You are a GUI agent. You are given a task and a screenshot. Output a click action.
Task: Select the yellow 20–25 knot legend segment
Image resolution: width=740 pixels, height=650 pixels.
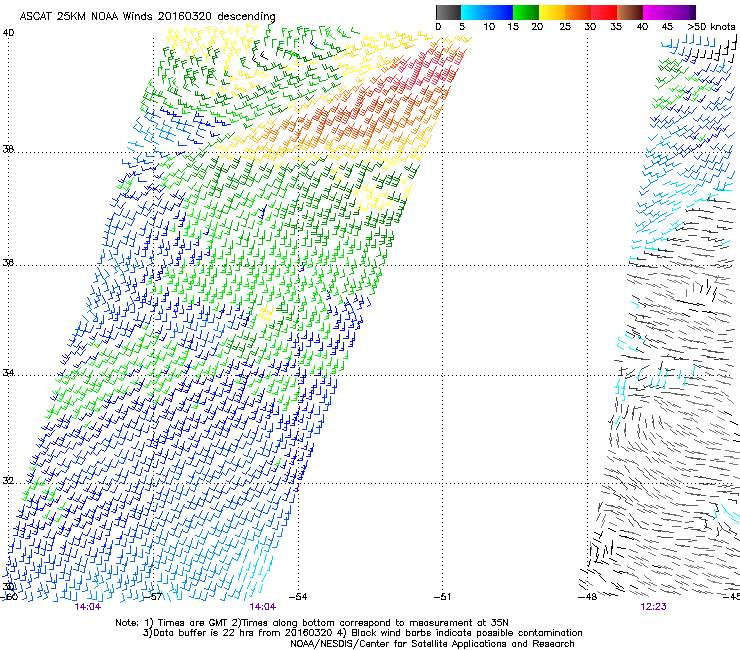pyautogui.click(x=552, y=12)
